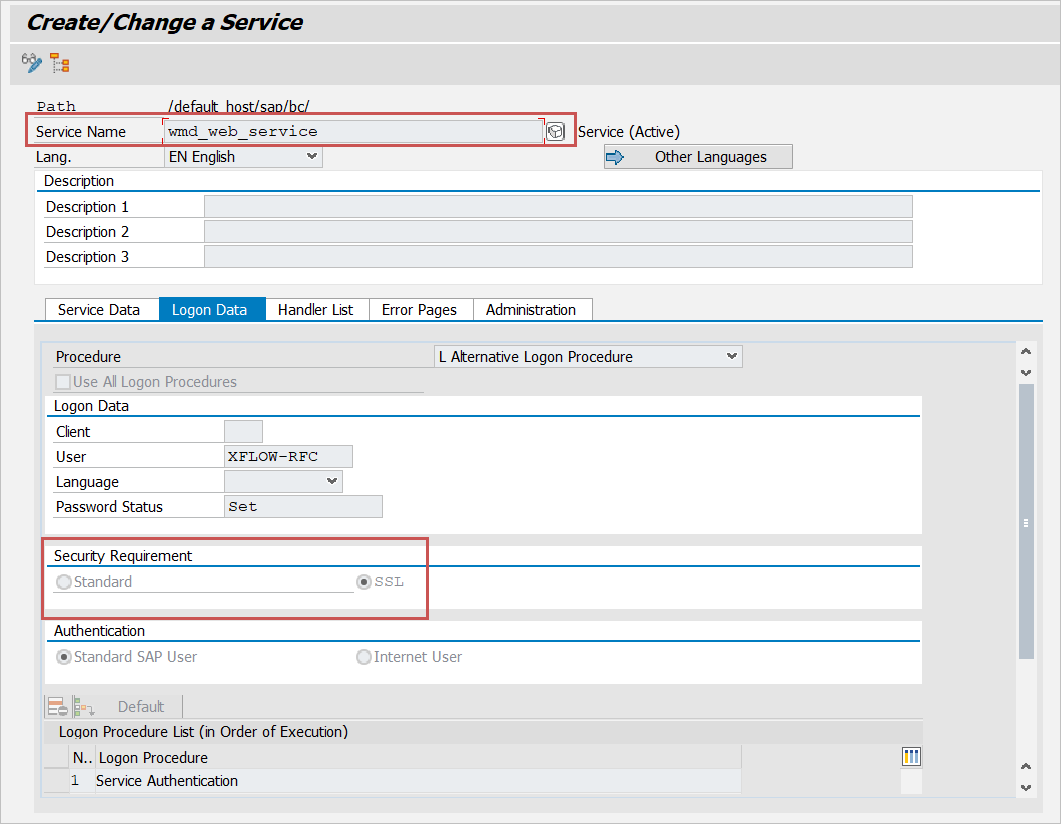The height and width of the screenshot is (824, 1061).
Task: Select the Standard security requirement option
Action: pyautogui.click(x=64, y=582)
